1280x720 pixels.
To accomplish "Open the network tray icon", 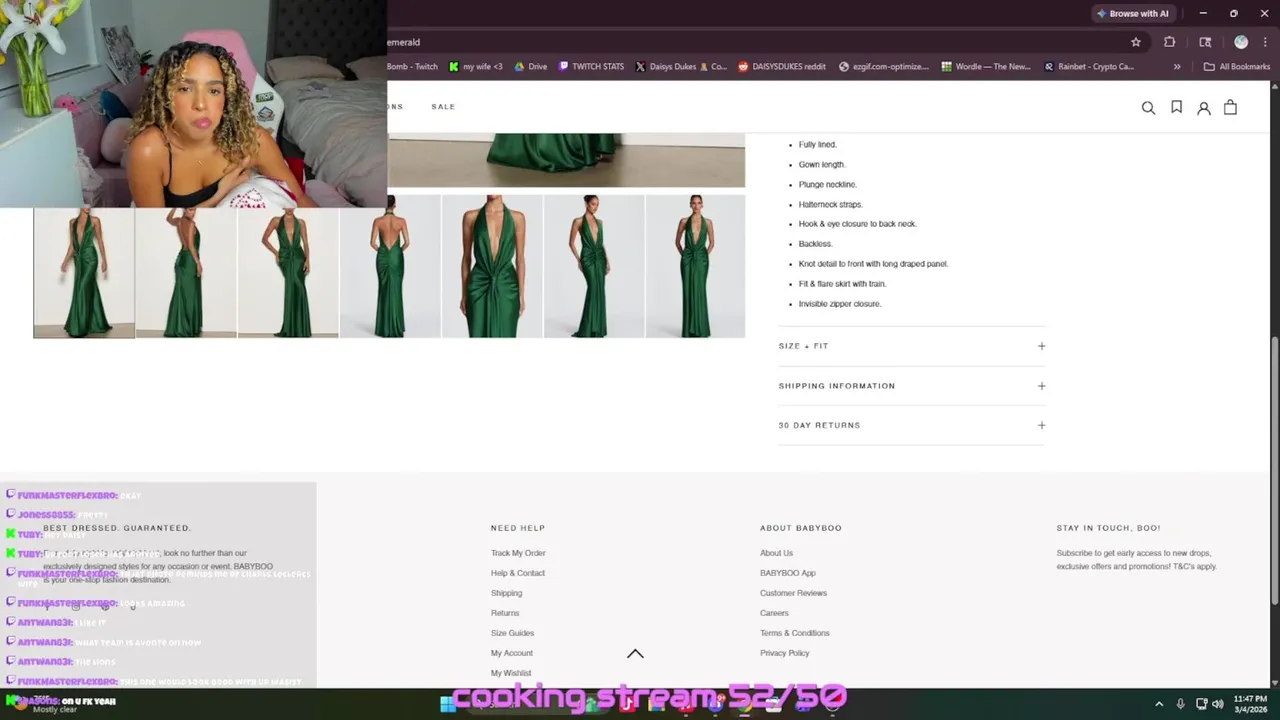I will [x=1201, y=704].
